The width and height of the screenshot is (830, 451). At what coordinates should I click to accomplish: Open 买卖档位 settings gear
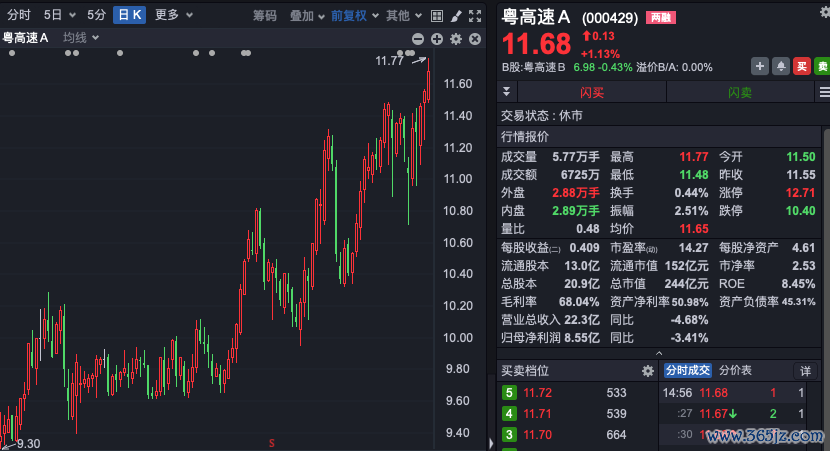pyautogui.click(x=647, y=371)
